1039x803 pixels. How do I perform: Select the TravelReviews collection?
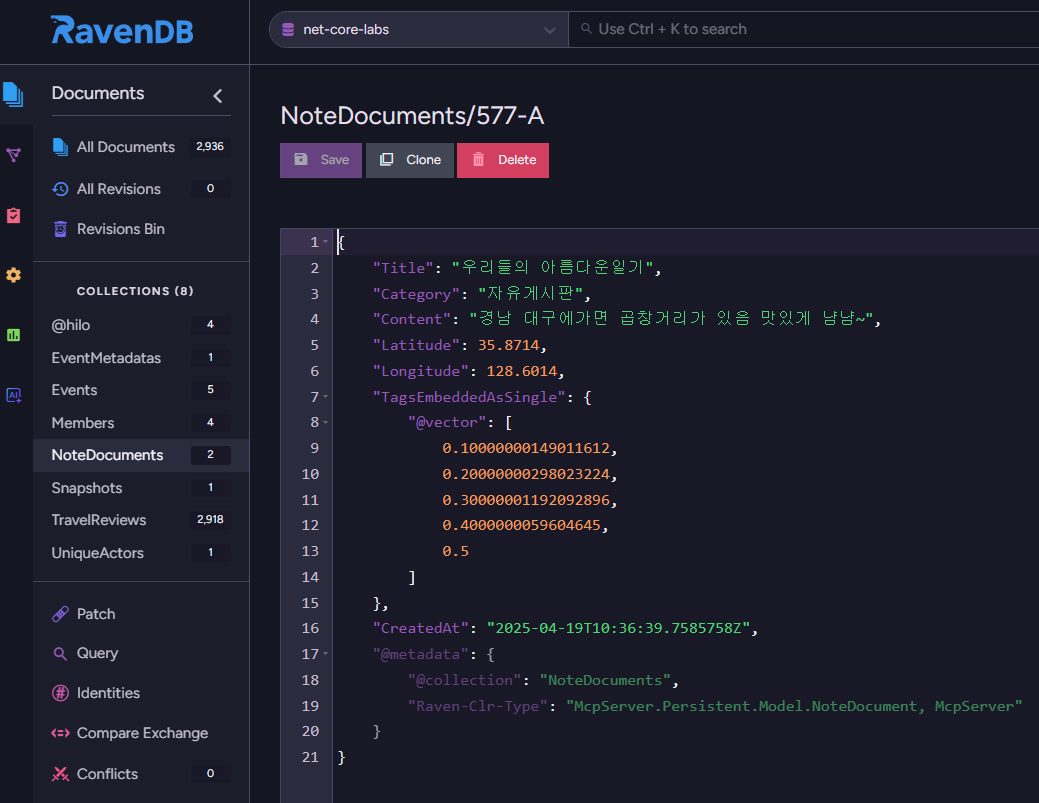99,520
